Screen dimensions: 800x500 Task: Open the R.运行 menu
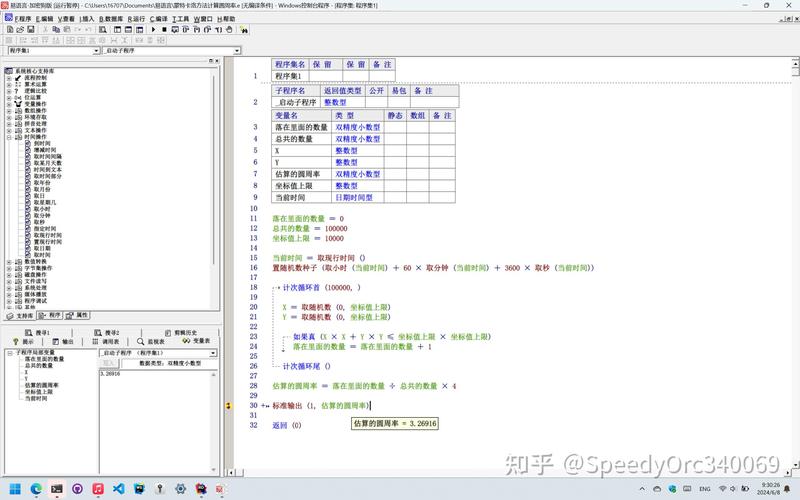pyautogui.click(x=136, y=19)
